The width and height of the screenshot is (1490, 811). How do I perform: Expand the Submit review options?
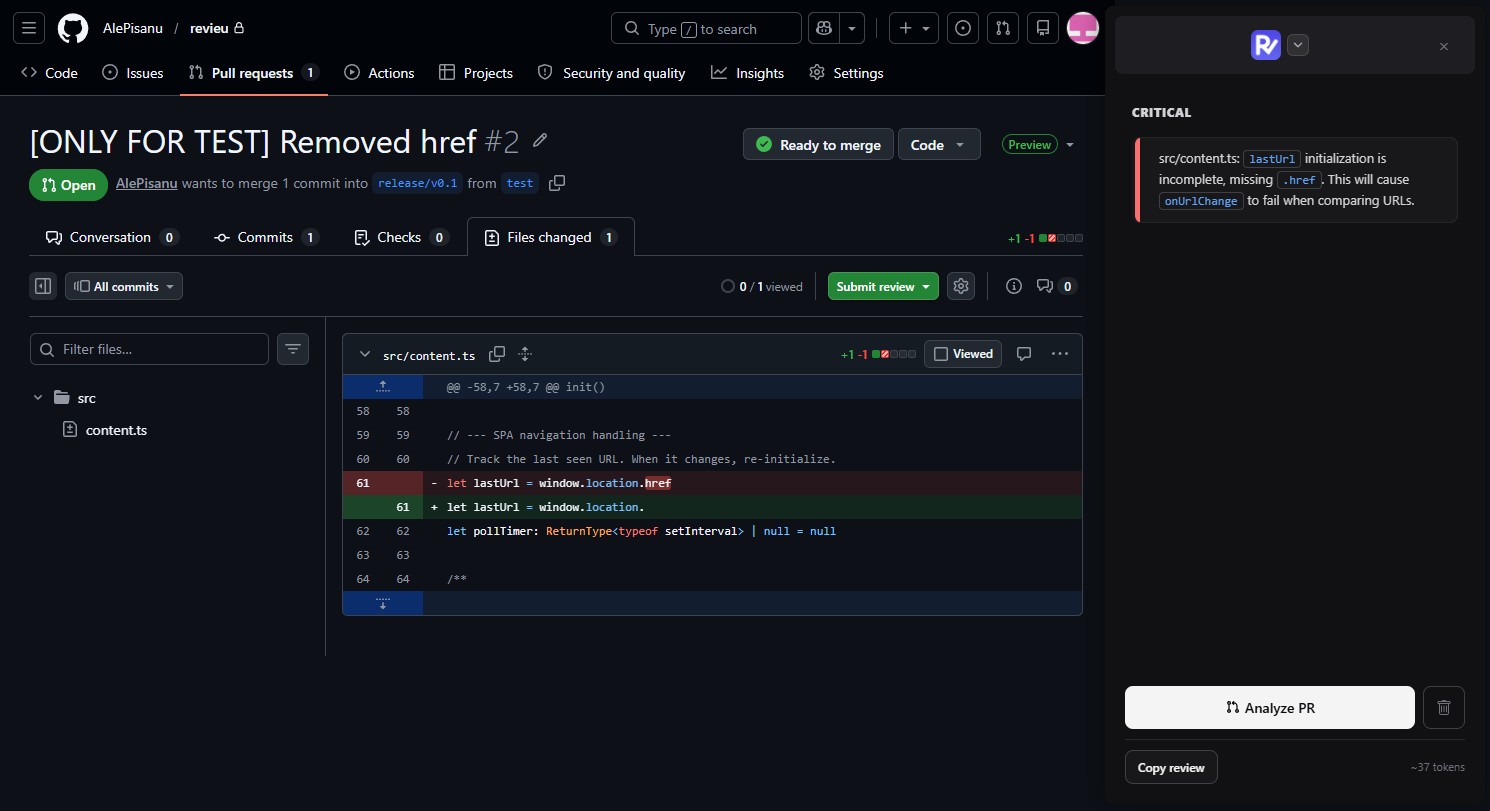(925, 286)
